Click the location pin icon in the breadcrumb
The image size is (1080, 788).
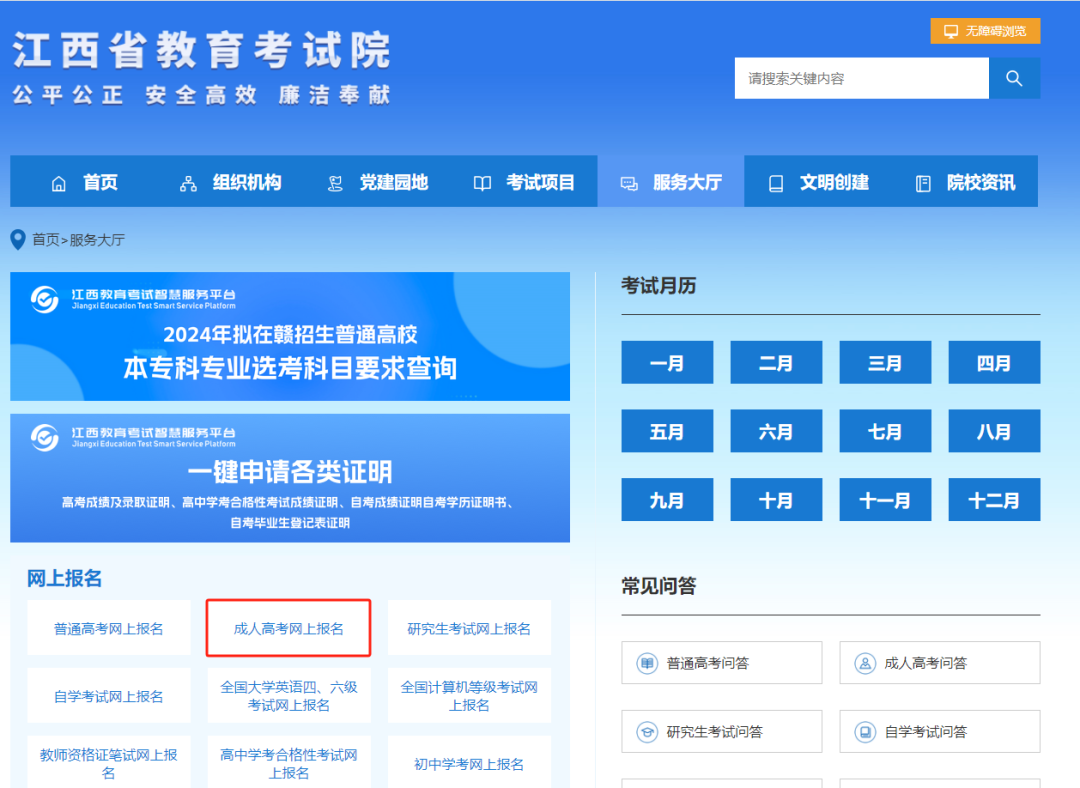pyautogui.click(x=16, y=239)
